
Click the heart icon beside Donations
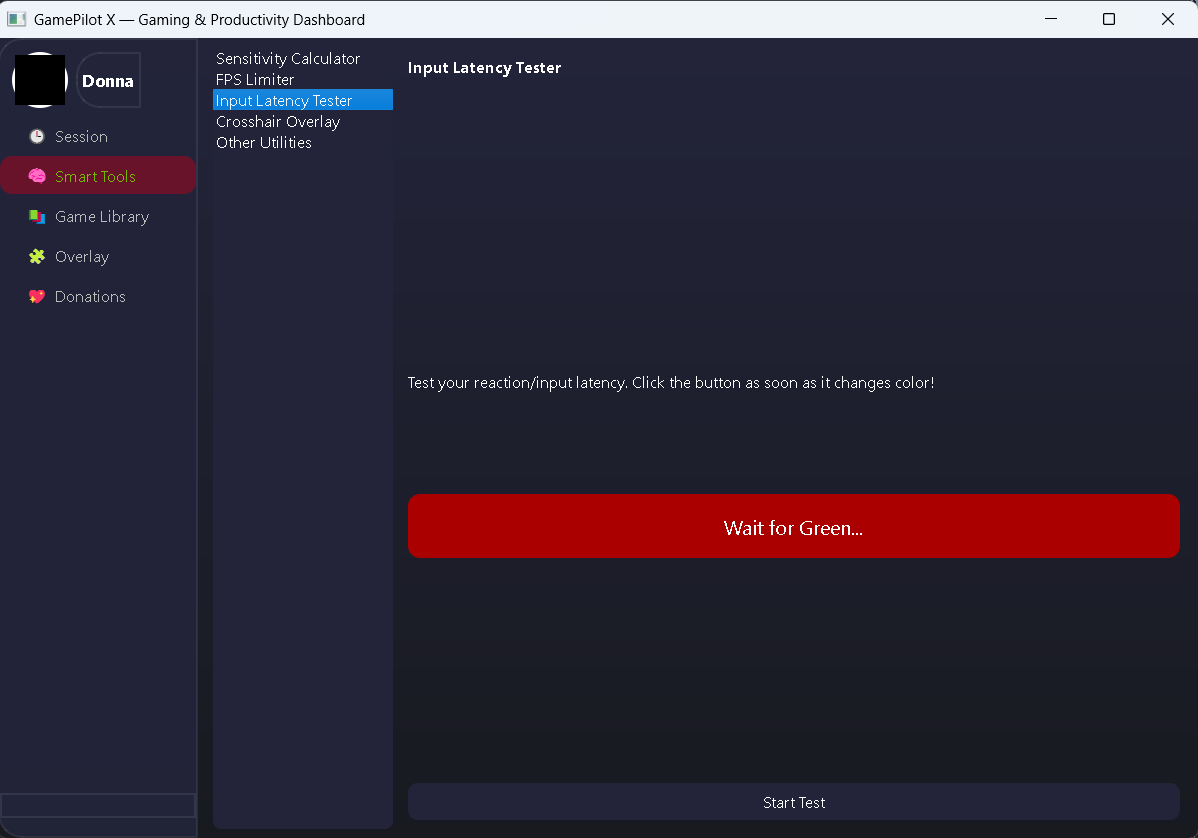click(x=37, y=297)
